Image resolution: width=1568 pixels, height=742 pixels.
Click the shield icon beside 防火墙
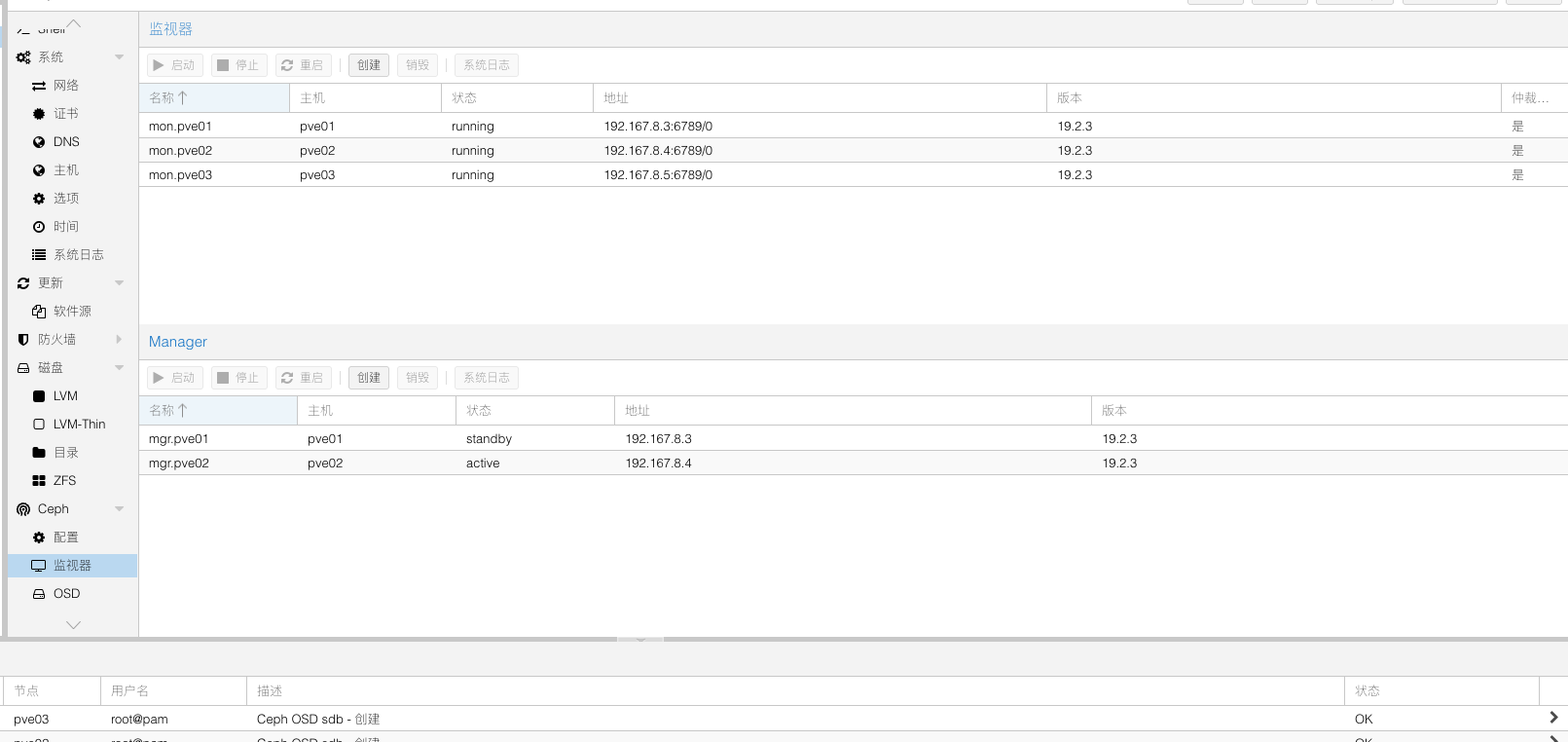click(x=23, y=340)
